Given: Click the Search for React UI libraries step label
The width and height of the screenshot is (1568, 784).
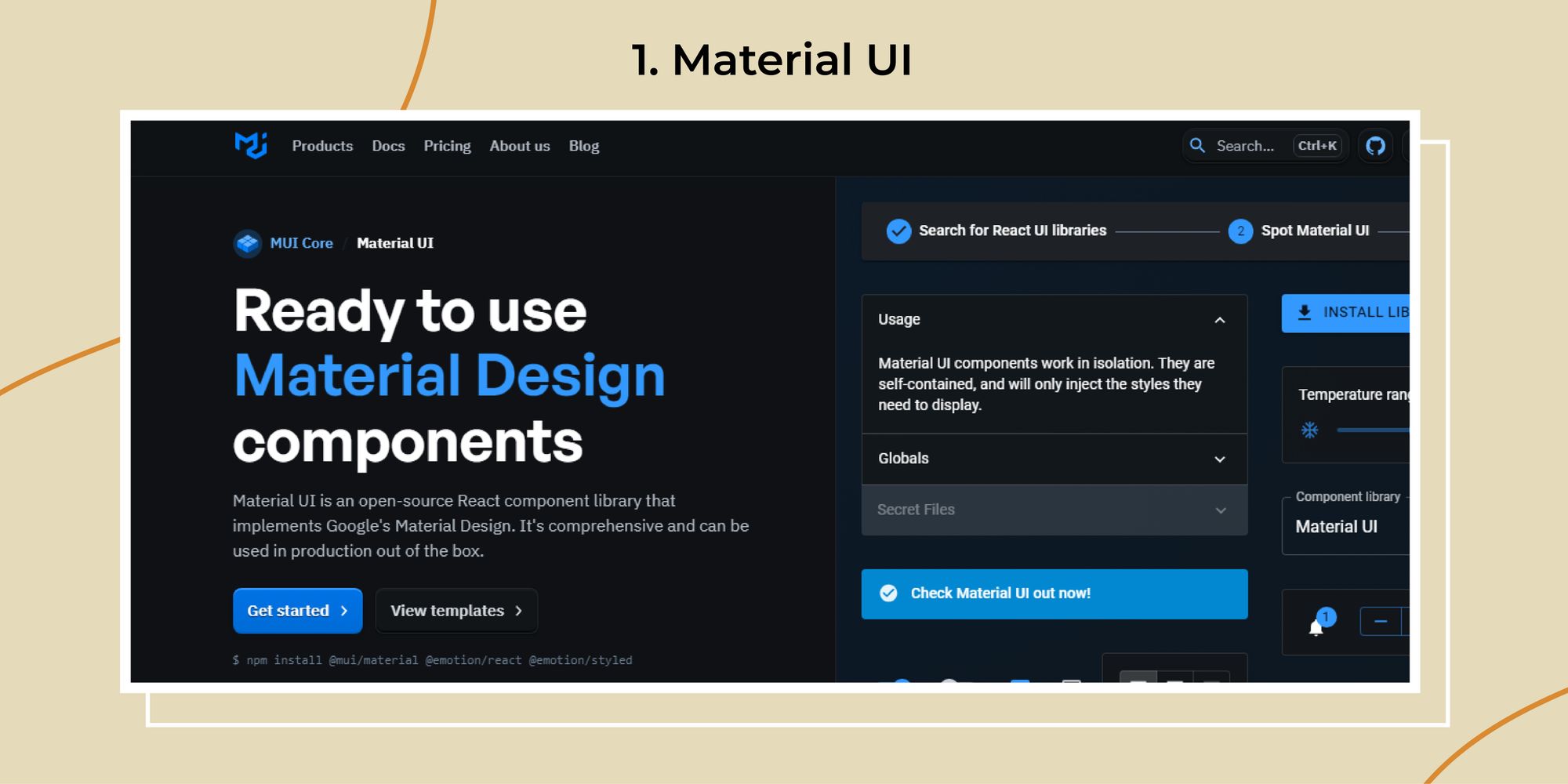Looking at the screenshot, I should point(1012,230).
